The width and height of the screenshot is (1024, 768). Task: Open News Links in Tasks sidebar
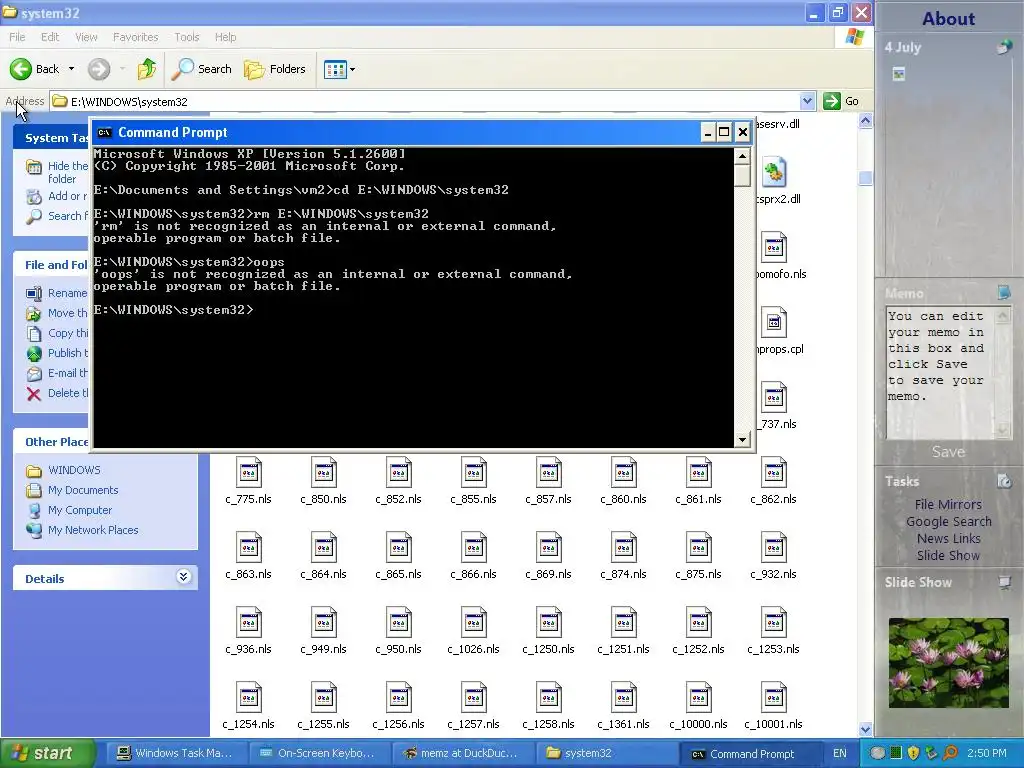948,538
